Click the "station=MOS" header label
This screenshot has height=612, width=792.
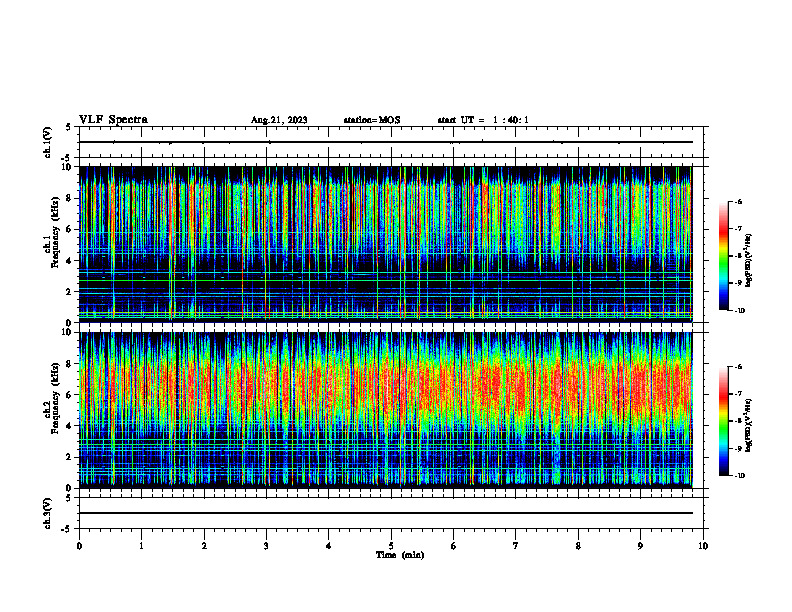tap(372, 120)
